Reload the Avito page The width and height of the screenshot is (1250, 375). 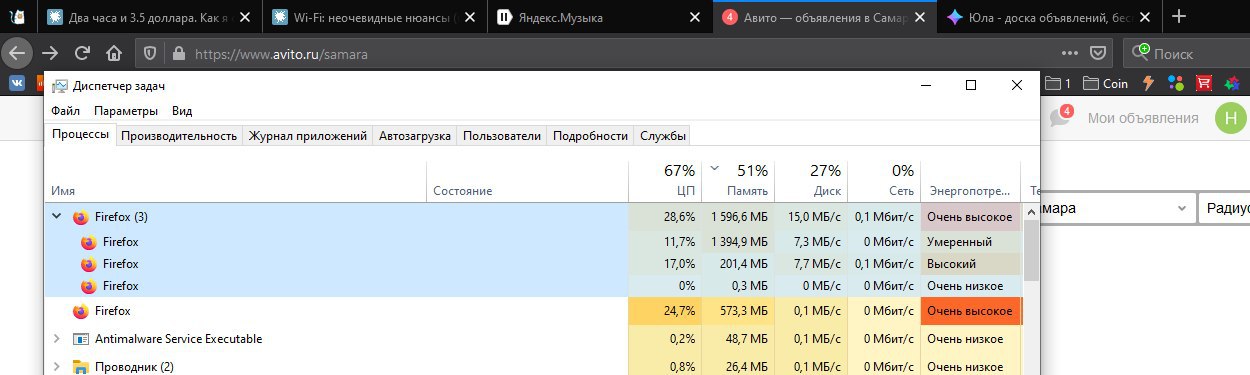click(x=82, y=53)
